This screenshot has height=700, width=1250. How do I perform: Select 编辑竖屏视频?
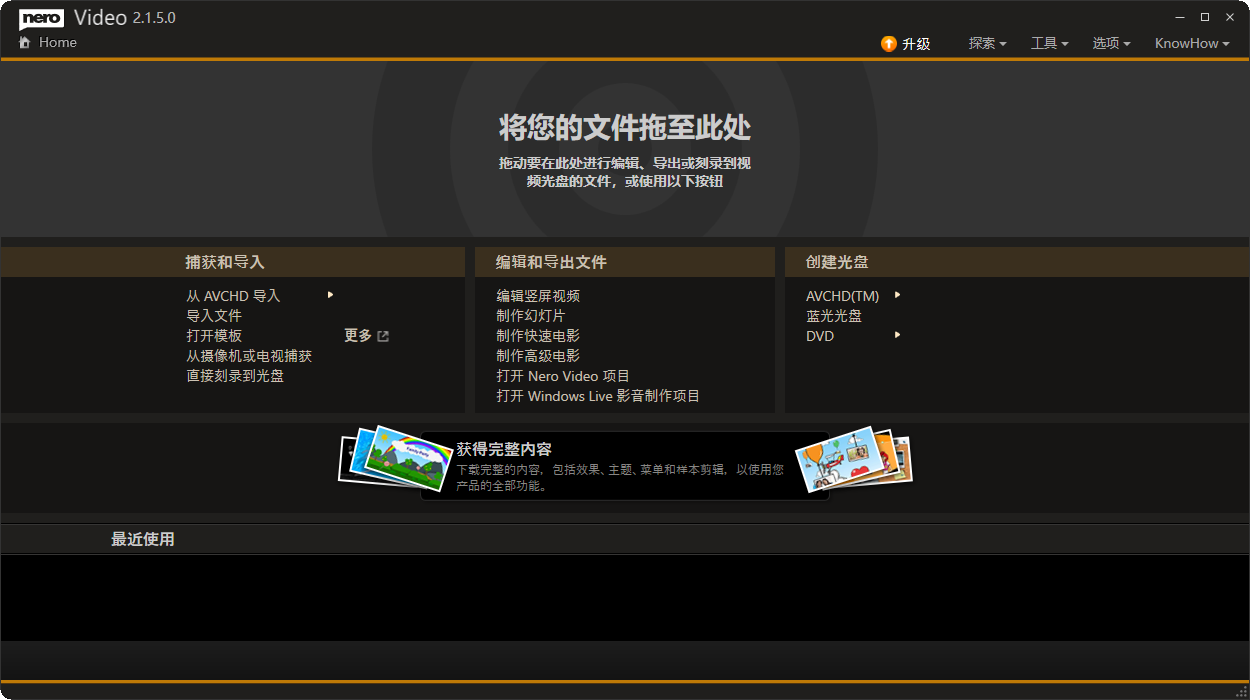pyautogui.click(x=538, y=296)
